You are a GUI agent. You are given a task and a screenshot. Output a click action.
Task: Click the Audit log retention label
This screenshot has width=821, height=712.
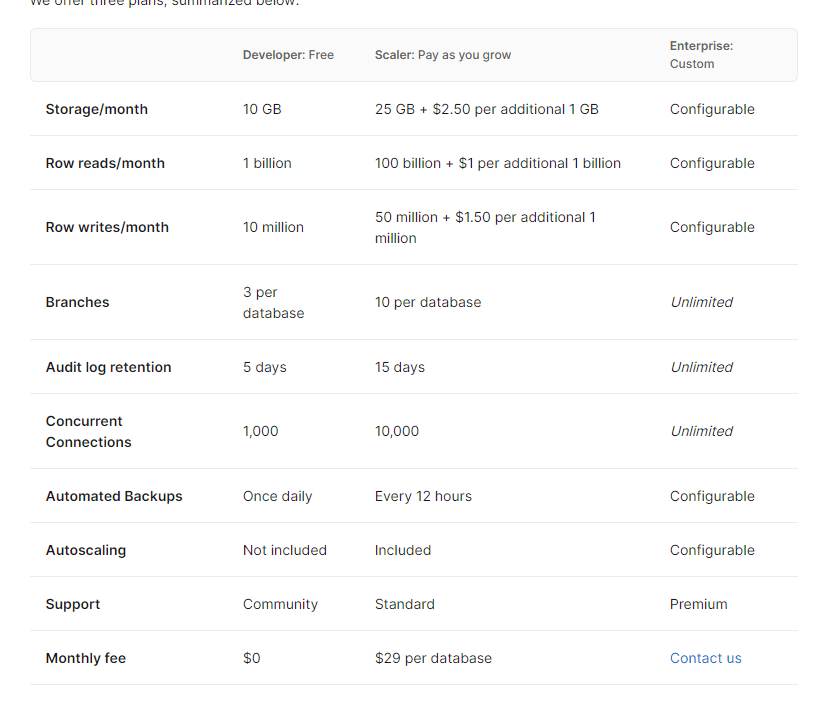pyautogui.click(x=108, y=367)
